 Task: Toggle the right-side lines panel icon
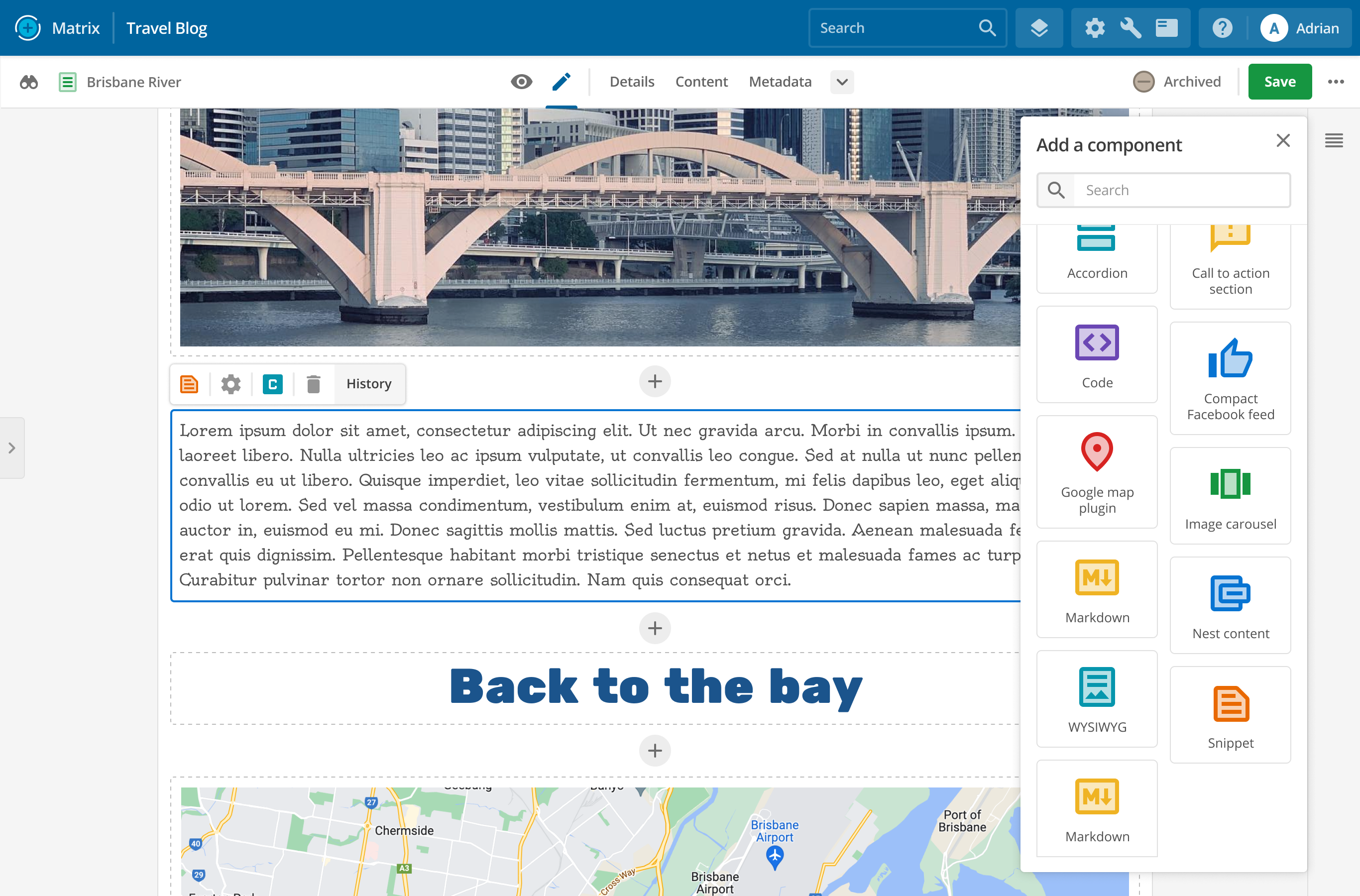pyautogui.click(x=1334, y=140)
